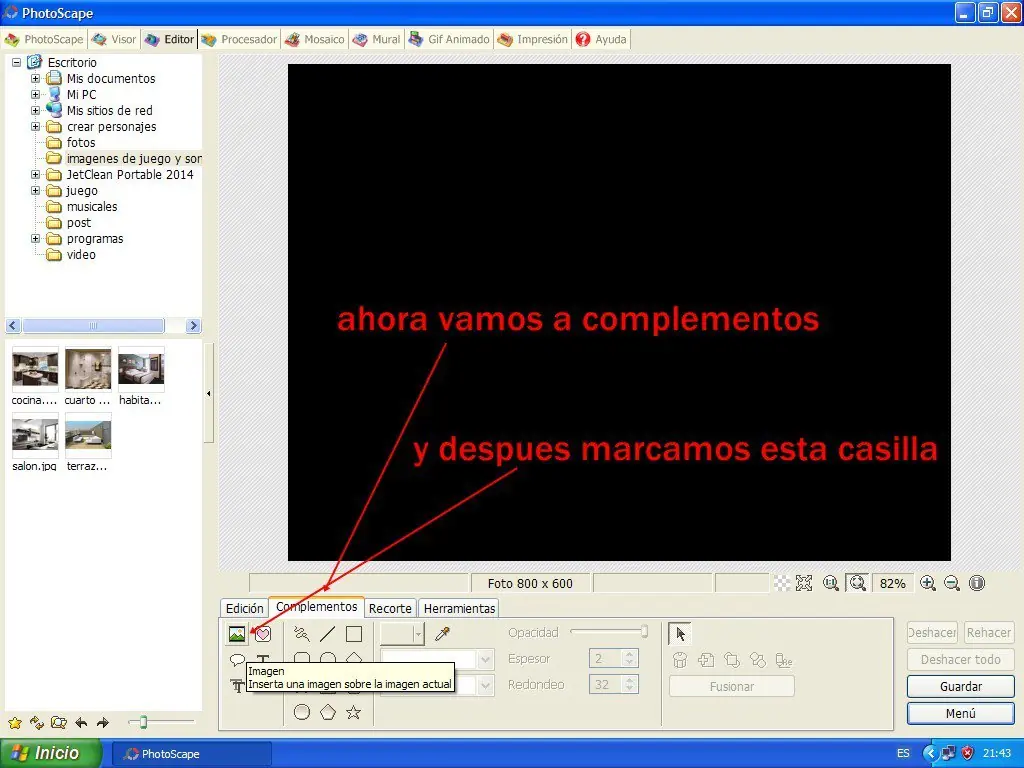Toggle the checkerboard transparency icon
This screenshot has height=768, width=1024.
[x=782, y=583]
